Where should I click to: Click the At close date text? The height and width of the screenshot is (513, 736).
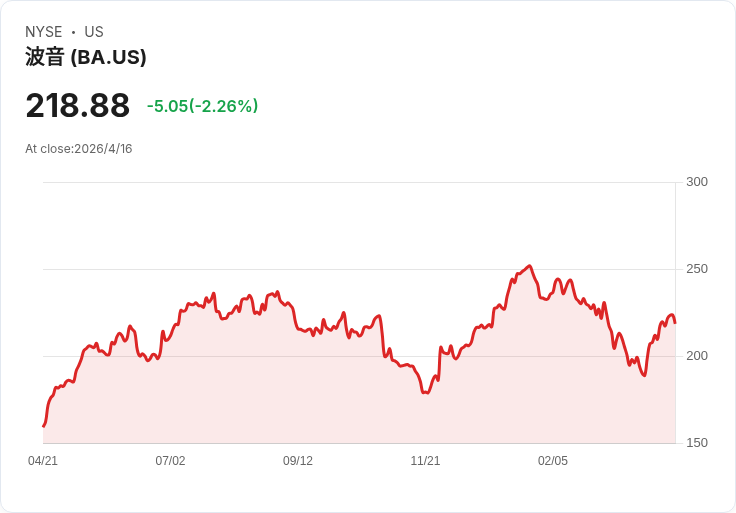79,149
